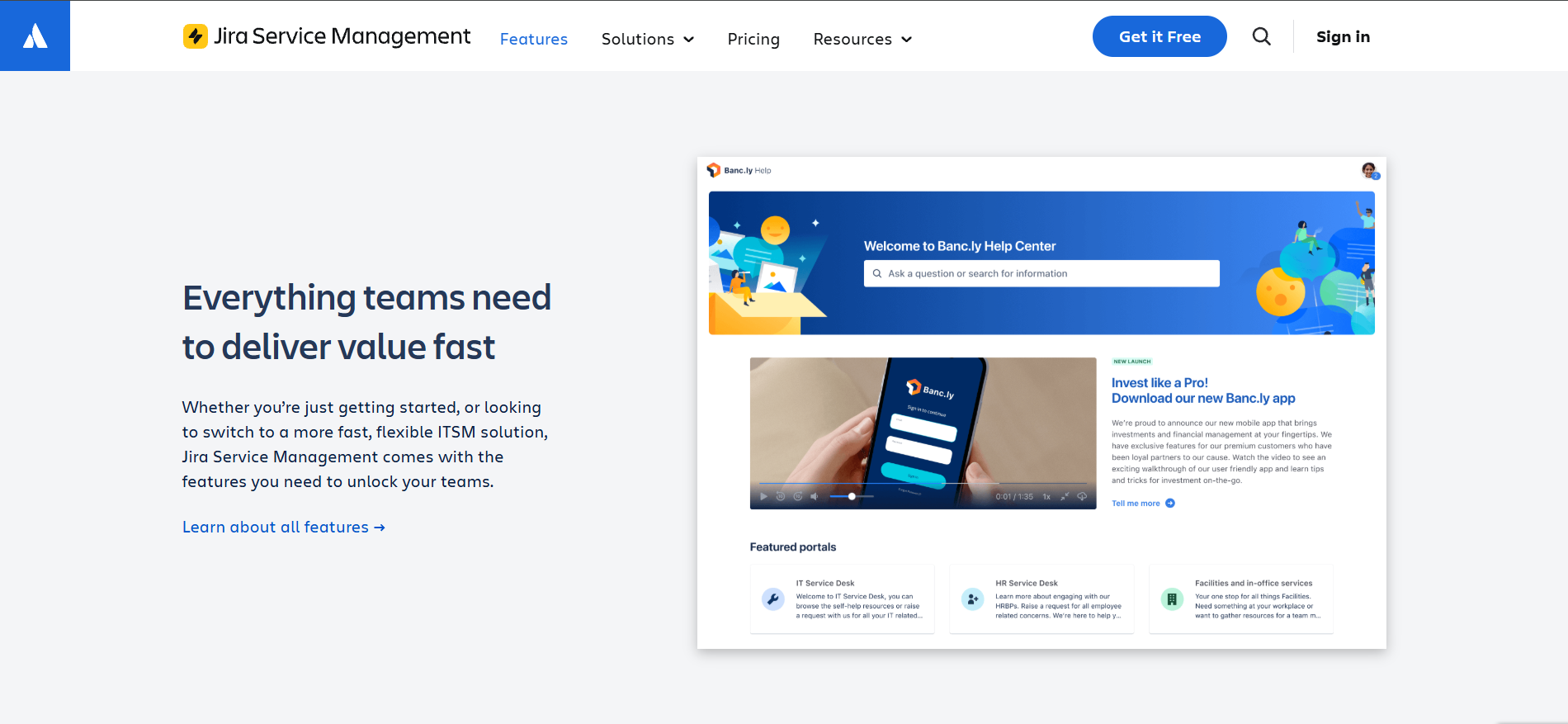Open Facilities and in-office services card
The width and height of the screenshot is (1568, 724).
click(x=1241, y=599)
